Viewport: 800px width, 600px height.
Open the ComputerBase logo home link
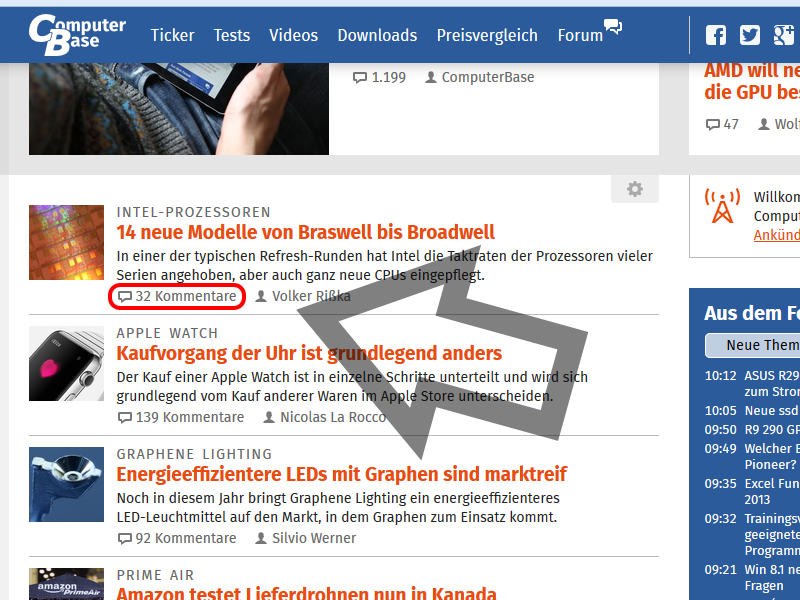pos(77,35)
